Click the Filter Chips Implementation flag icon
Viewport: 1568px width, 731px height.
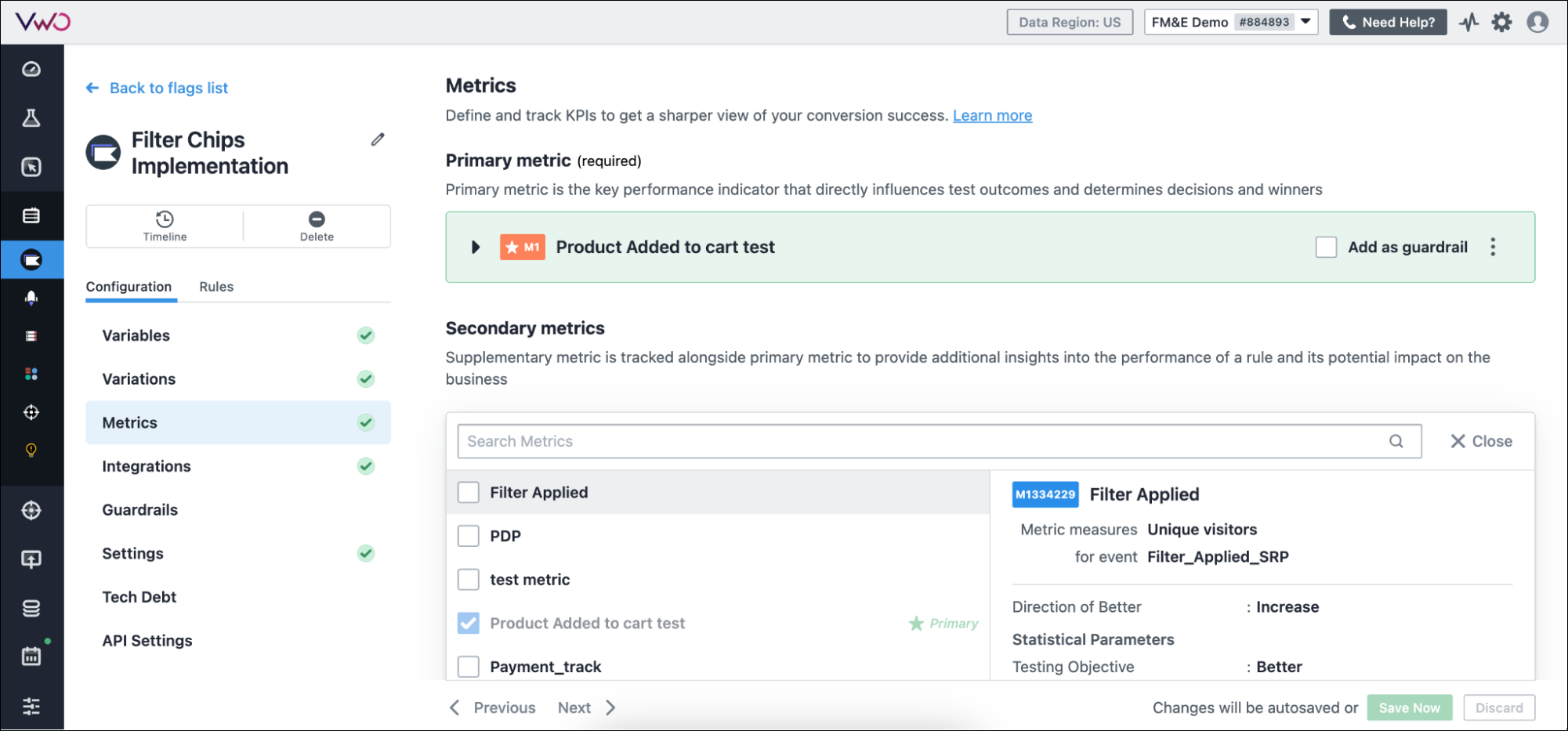pyautogui.click(x=103, y=153)
